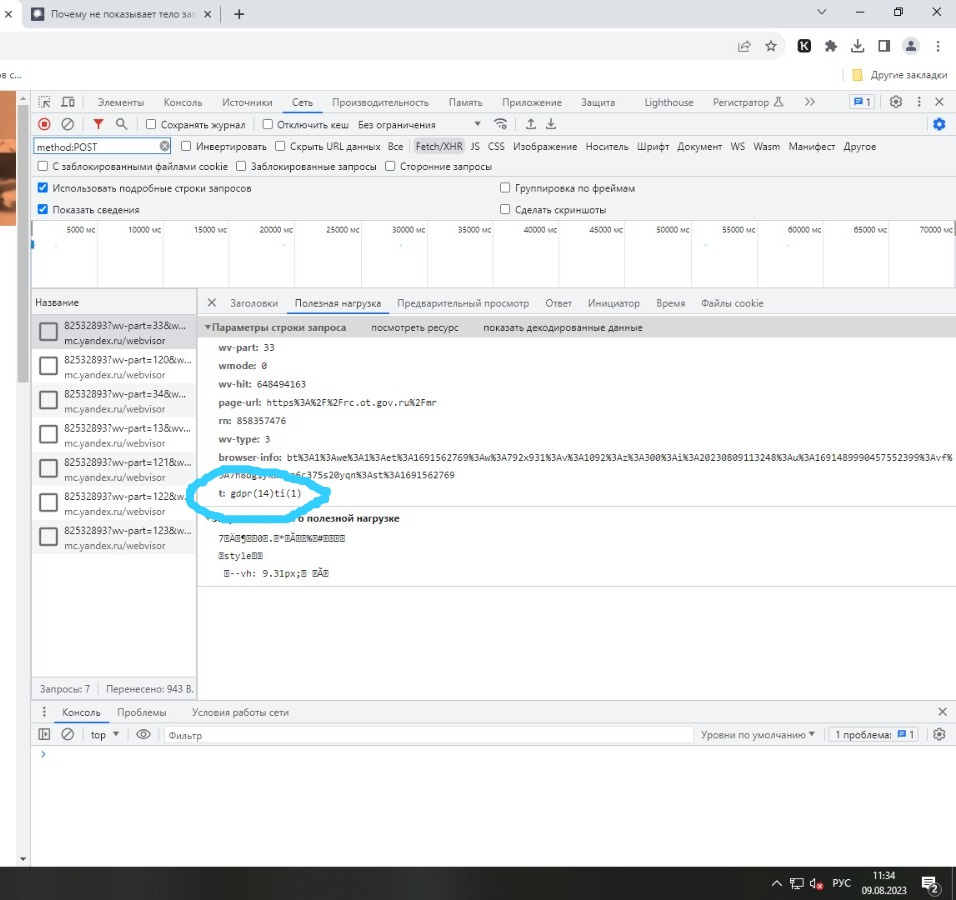Open Заголовки tab of request
Image resolution: width=956 pixels, height=900 pixels.
(x=254, y=303)
